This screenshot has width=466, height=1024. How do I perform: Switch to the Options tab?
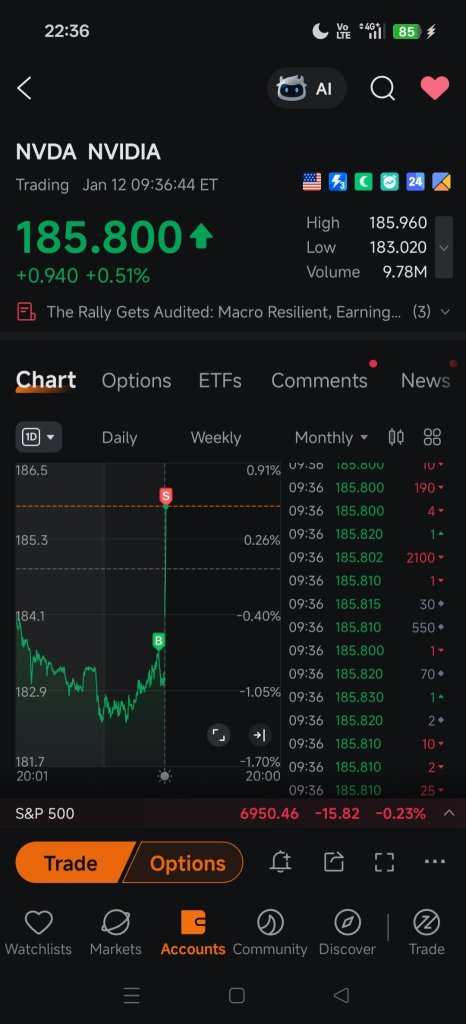pyautogui.click(x=136, y=381)
